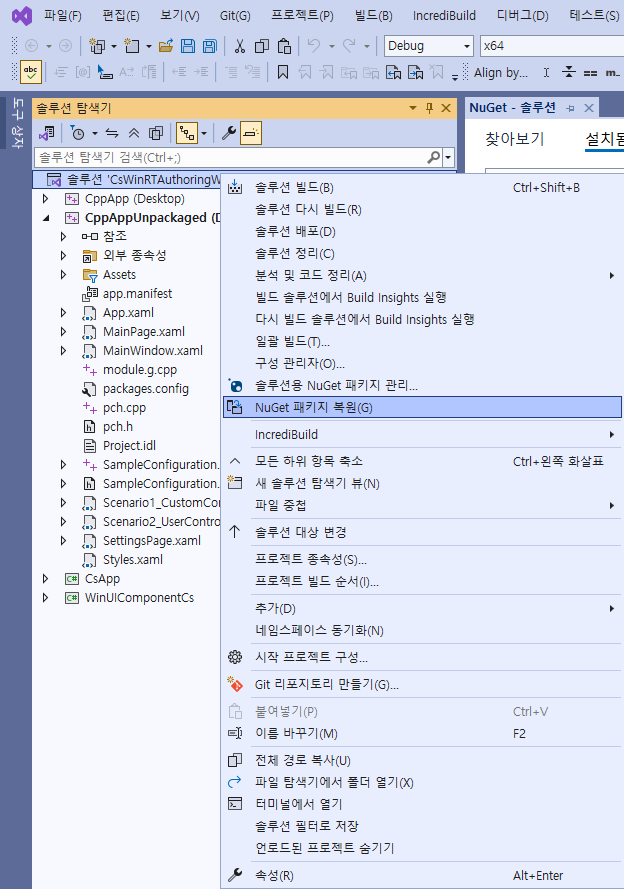624x889 pixels.
Task: Click the Pending Changes Filter clock icon
Action: pyautogui.click(x=78, y=133)
